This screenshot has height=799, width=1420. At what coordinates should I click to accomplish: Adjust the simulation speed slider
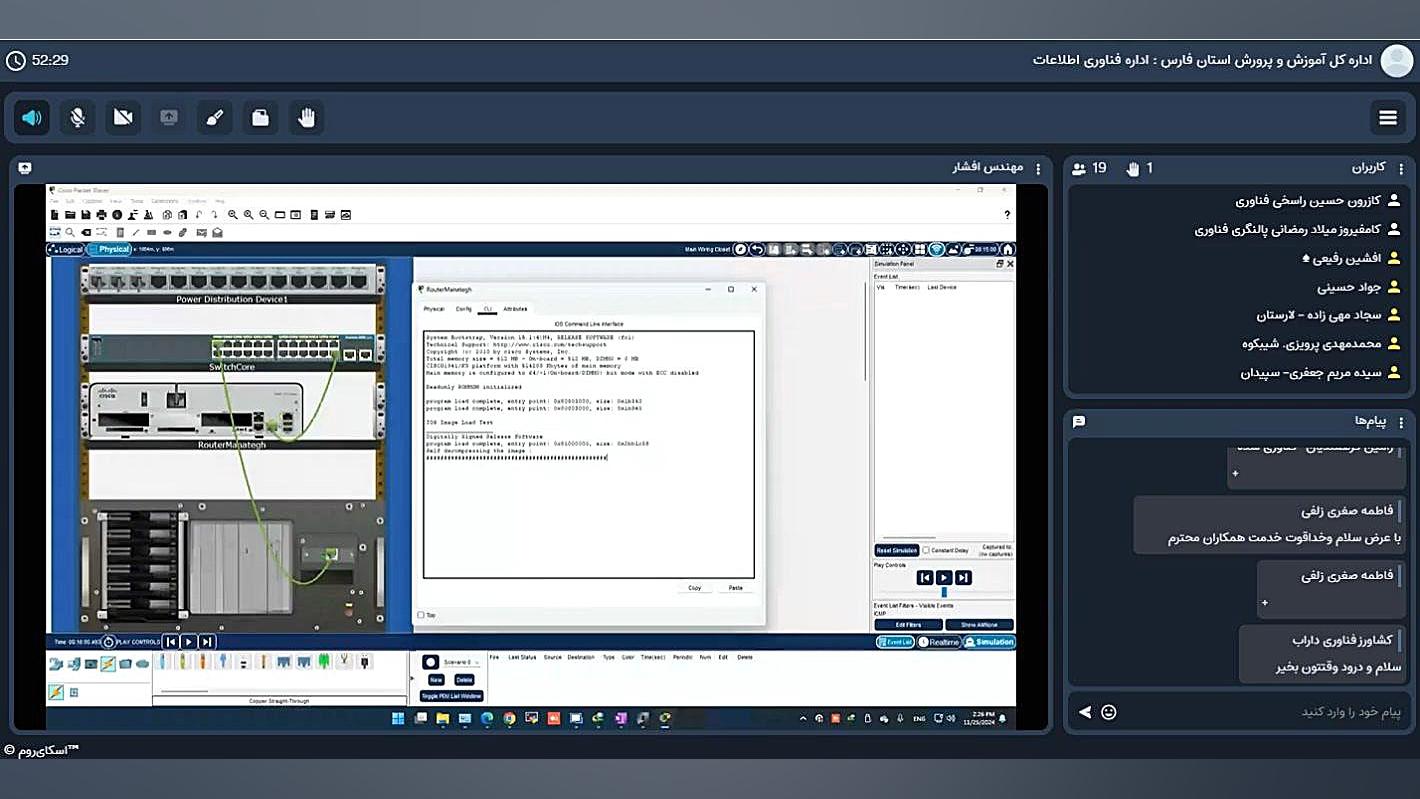pos(944,592)
